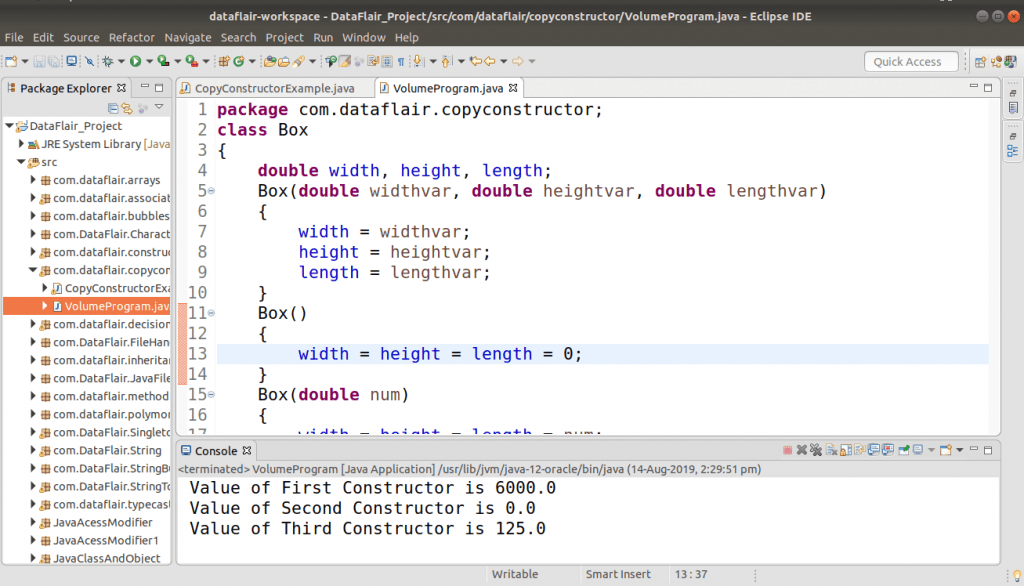Remove all terminated launches in Console toolbar

pos(814,450)
